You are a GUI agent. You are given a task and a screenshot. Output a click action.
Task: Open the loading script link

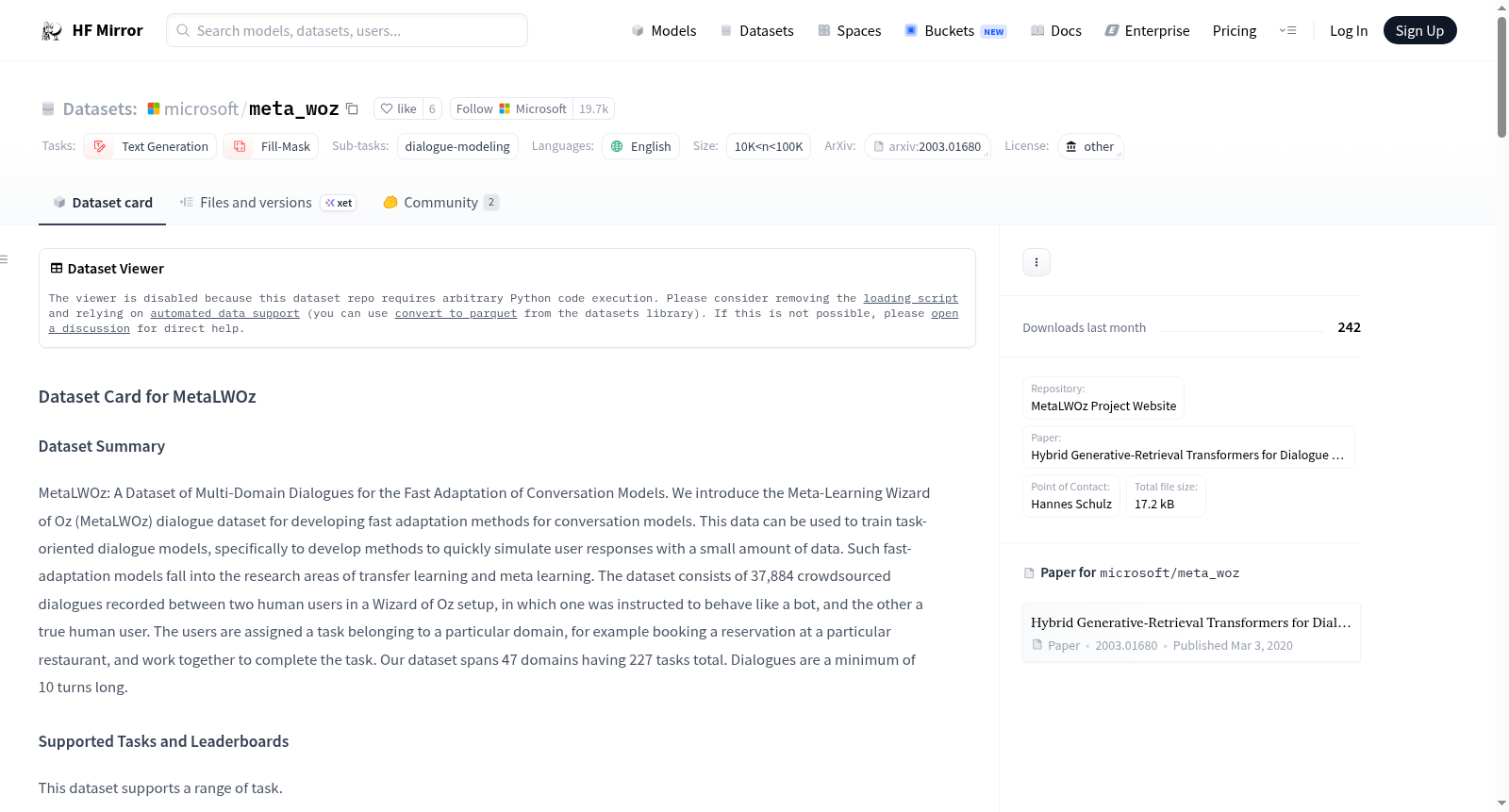click(x=910, y=298)
